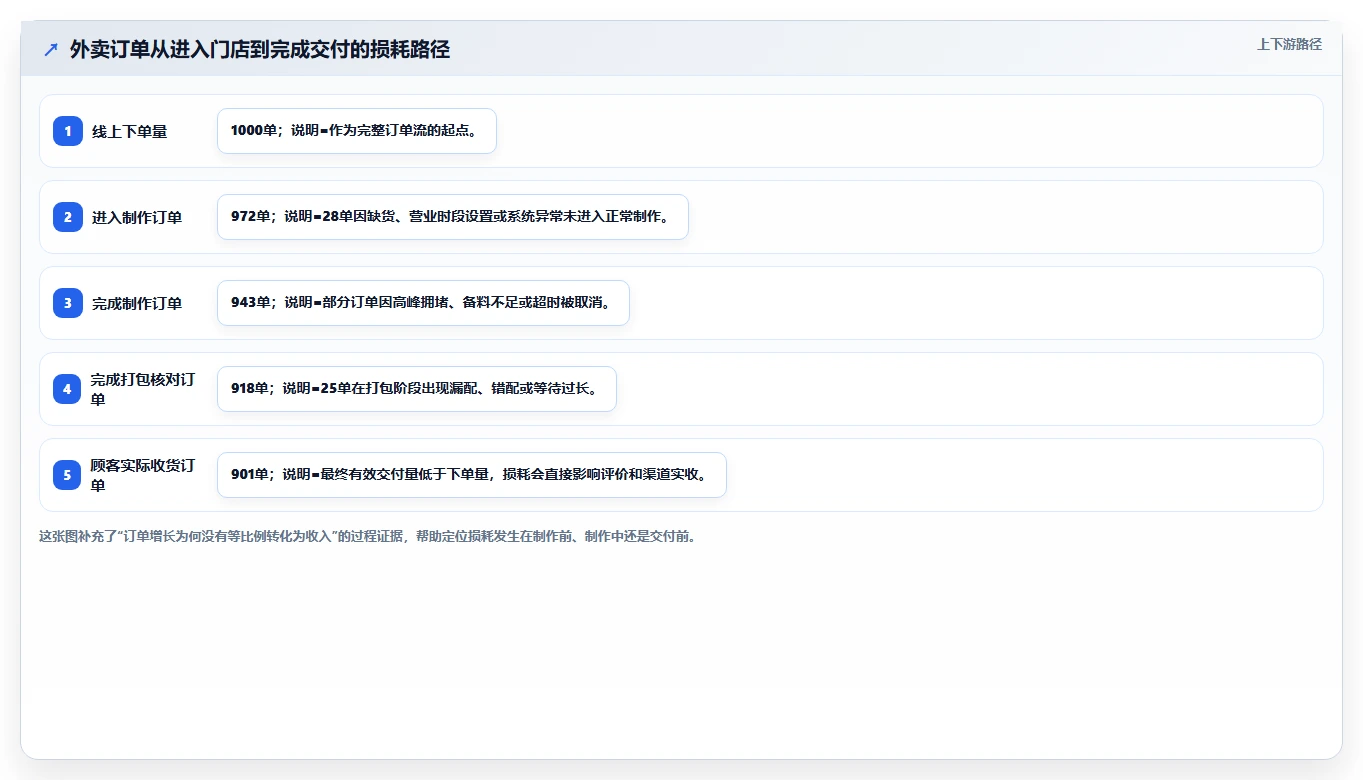Select step number badge 5
This screenshot has width=1363, height=780.
tap(68, 475)
